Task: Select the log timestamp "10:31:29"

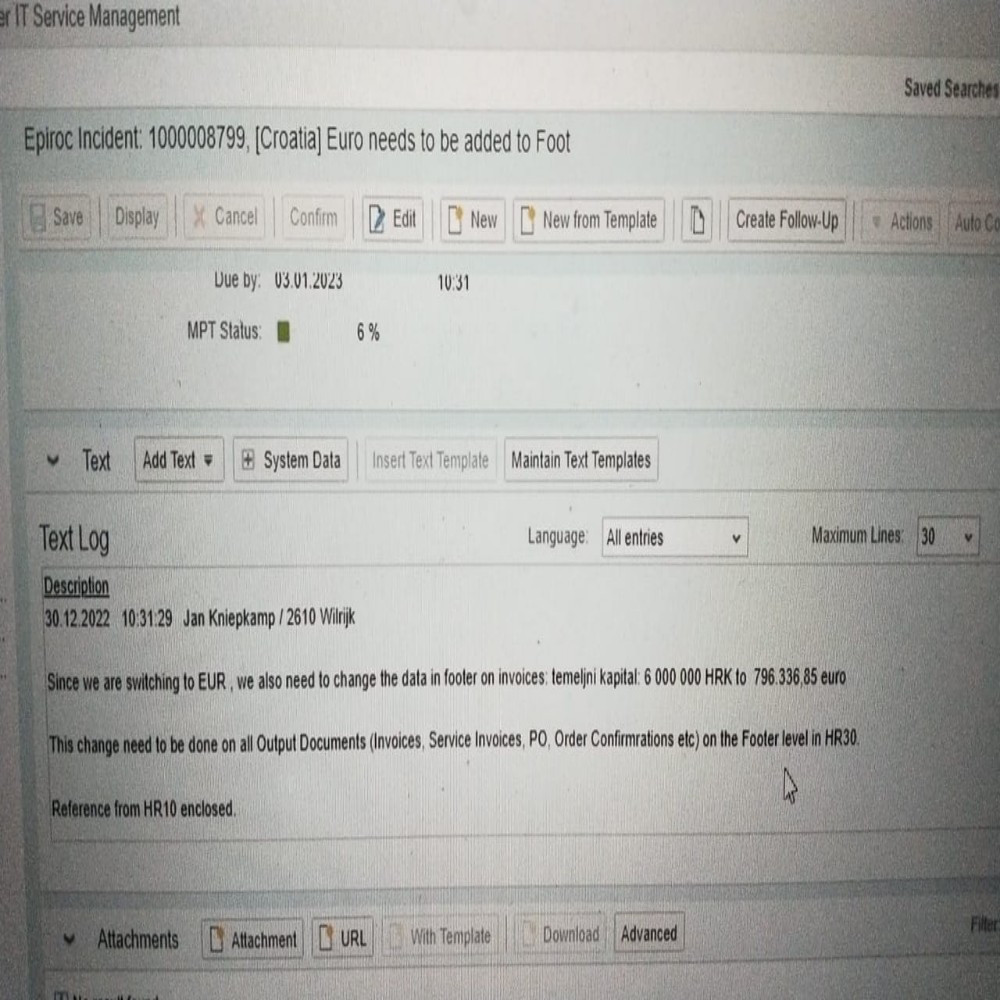Action: point(147,619)
